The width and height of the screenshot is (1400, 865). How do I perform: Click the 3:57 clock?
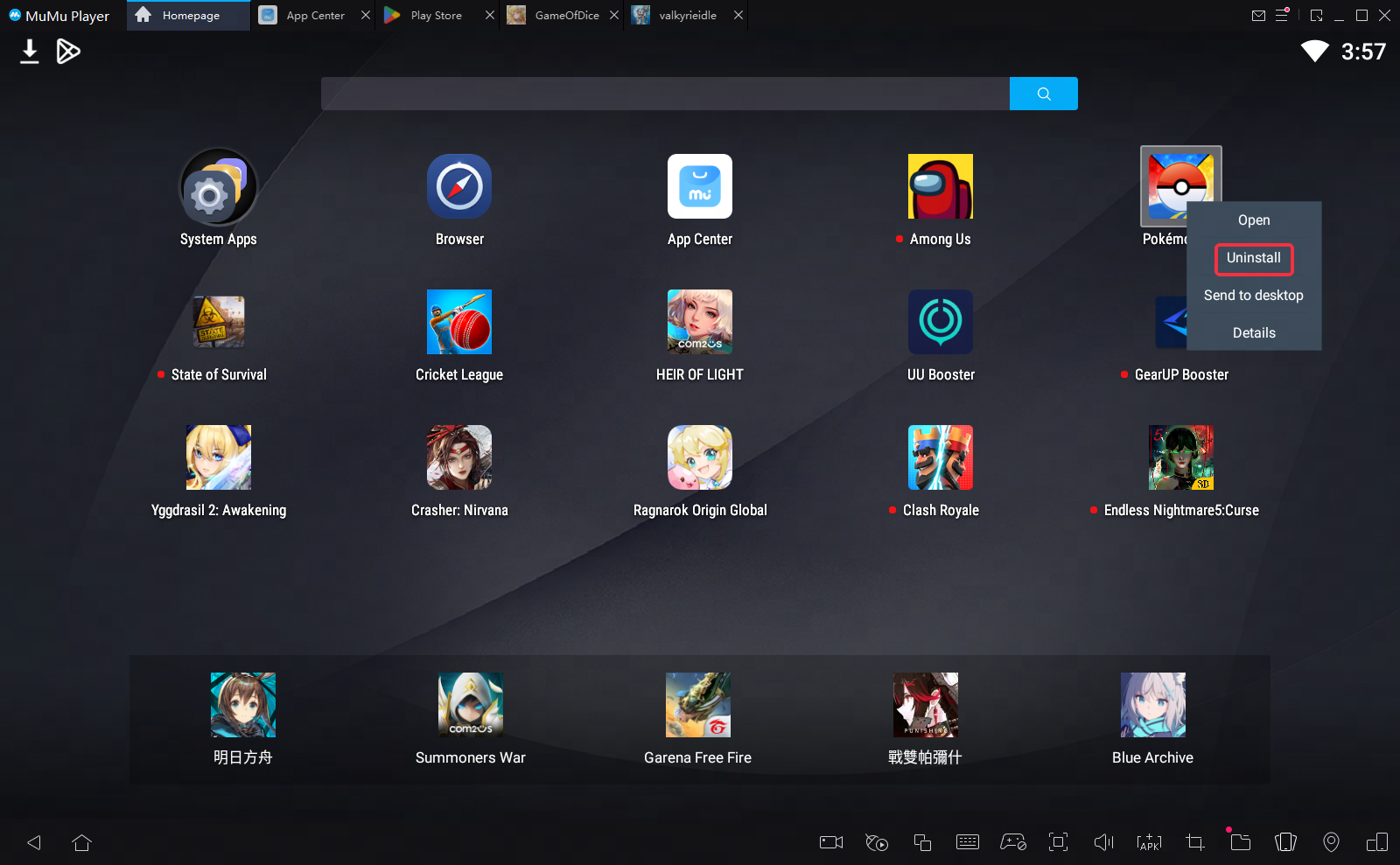pyautogui.click(x=1363, y=52)
